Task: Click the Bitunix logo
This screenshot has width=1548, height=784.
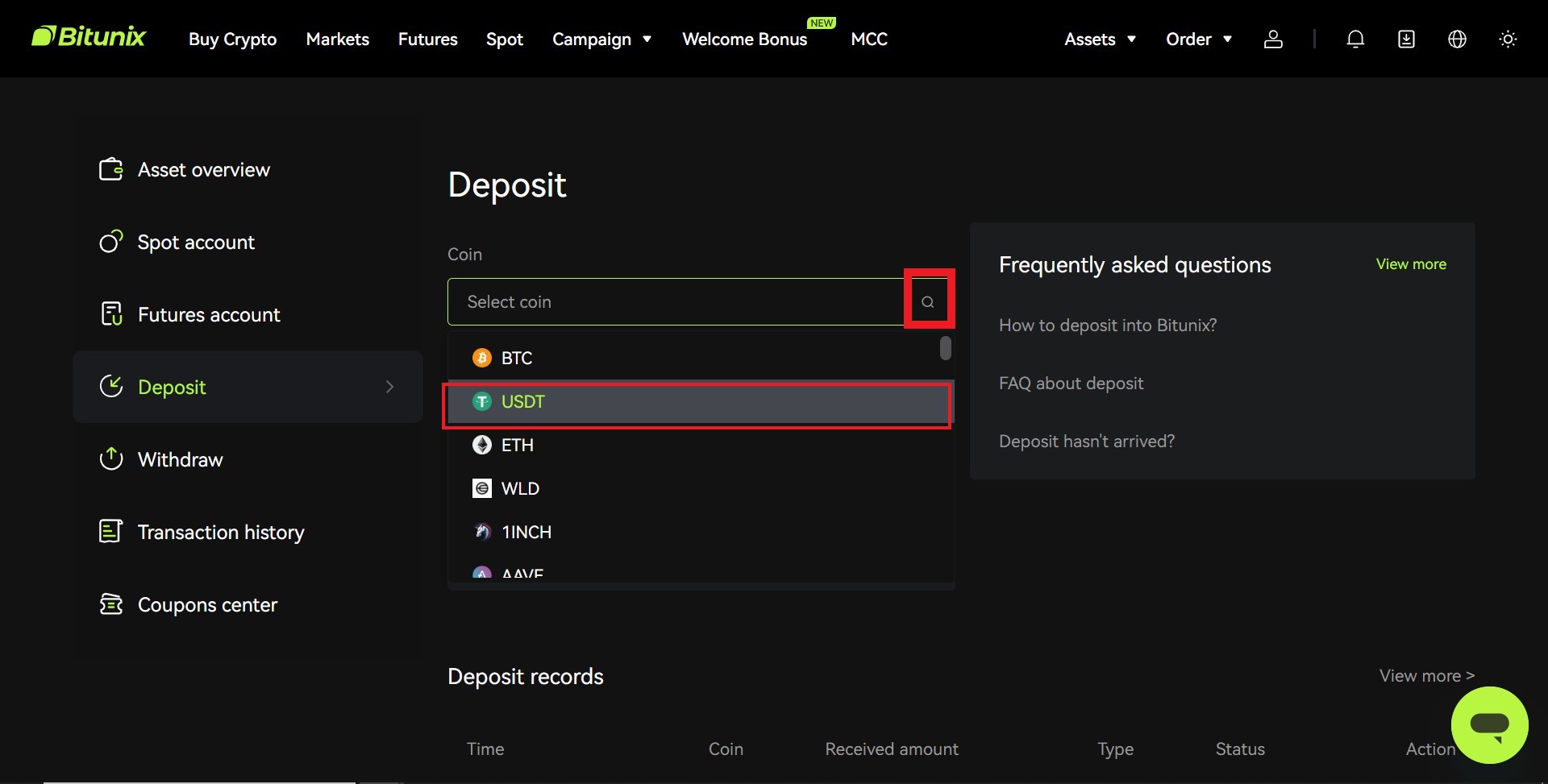Action: [89, 37]
